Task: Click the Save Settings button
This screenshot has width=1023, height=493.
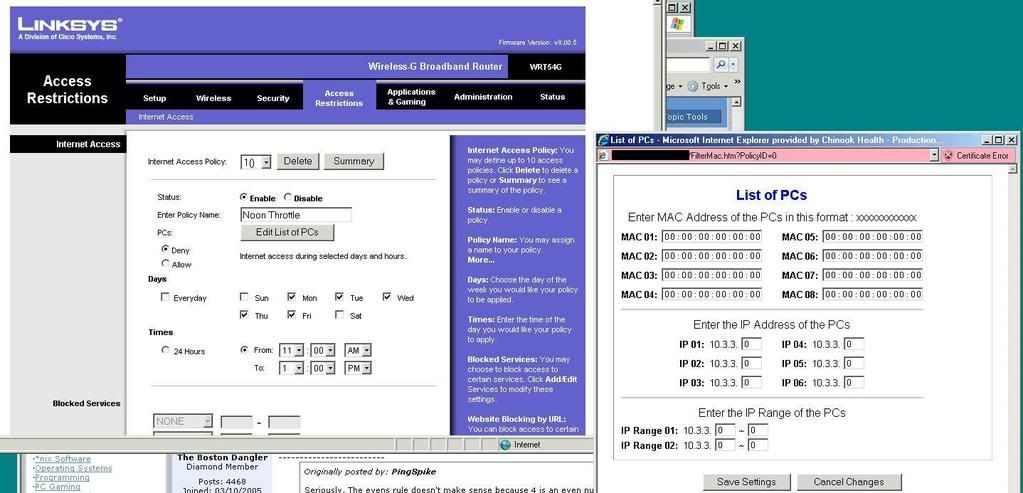Action: (x=745, y=482)
